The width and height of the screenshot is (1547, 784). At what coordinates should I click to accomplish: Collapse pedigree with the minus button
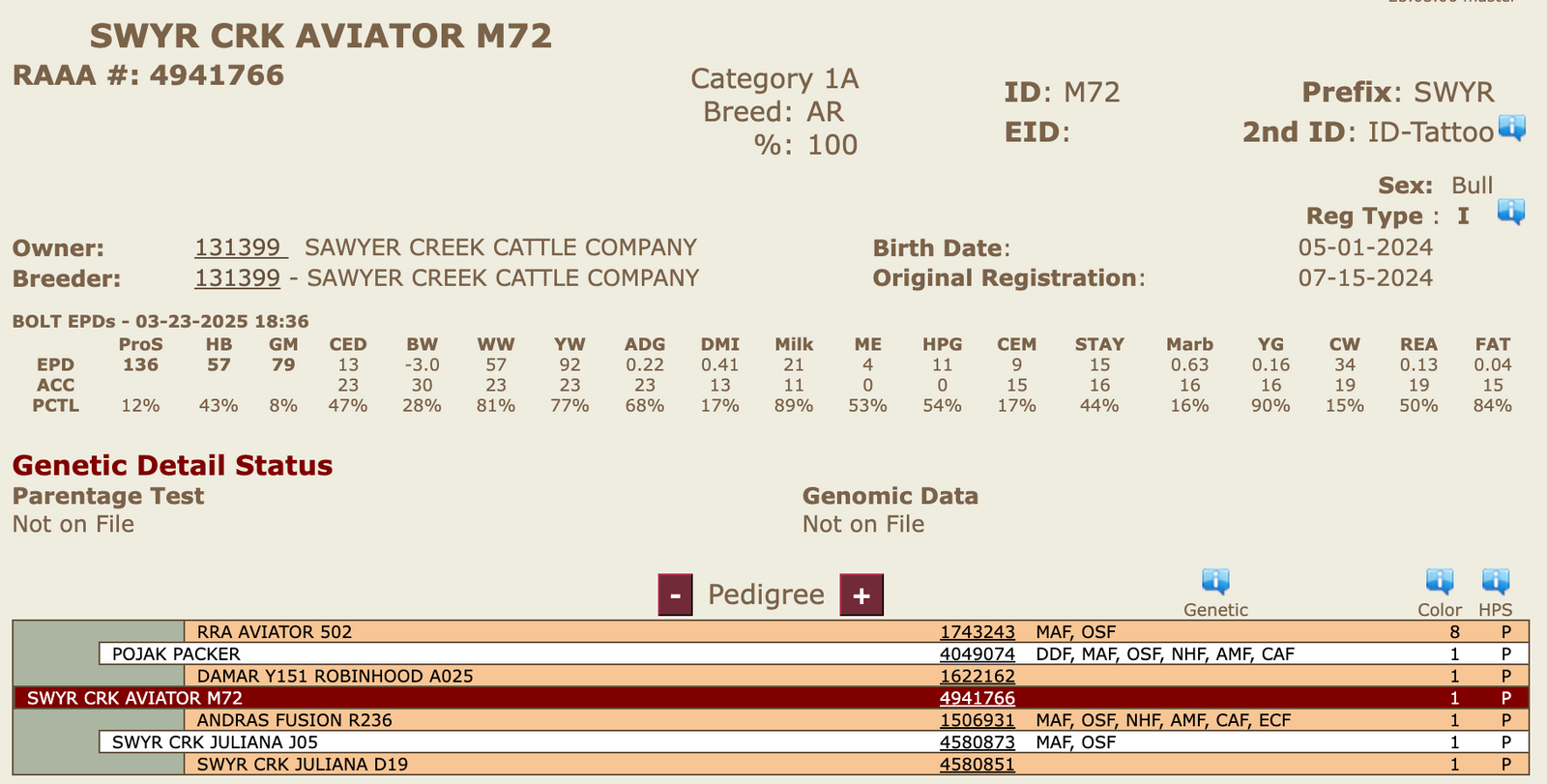[x=675, y=595]
